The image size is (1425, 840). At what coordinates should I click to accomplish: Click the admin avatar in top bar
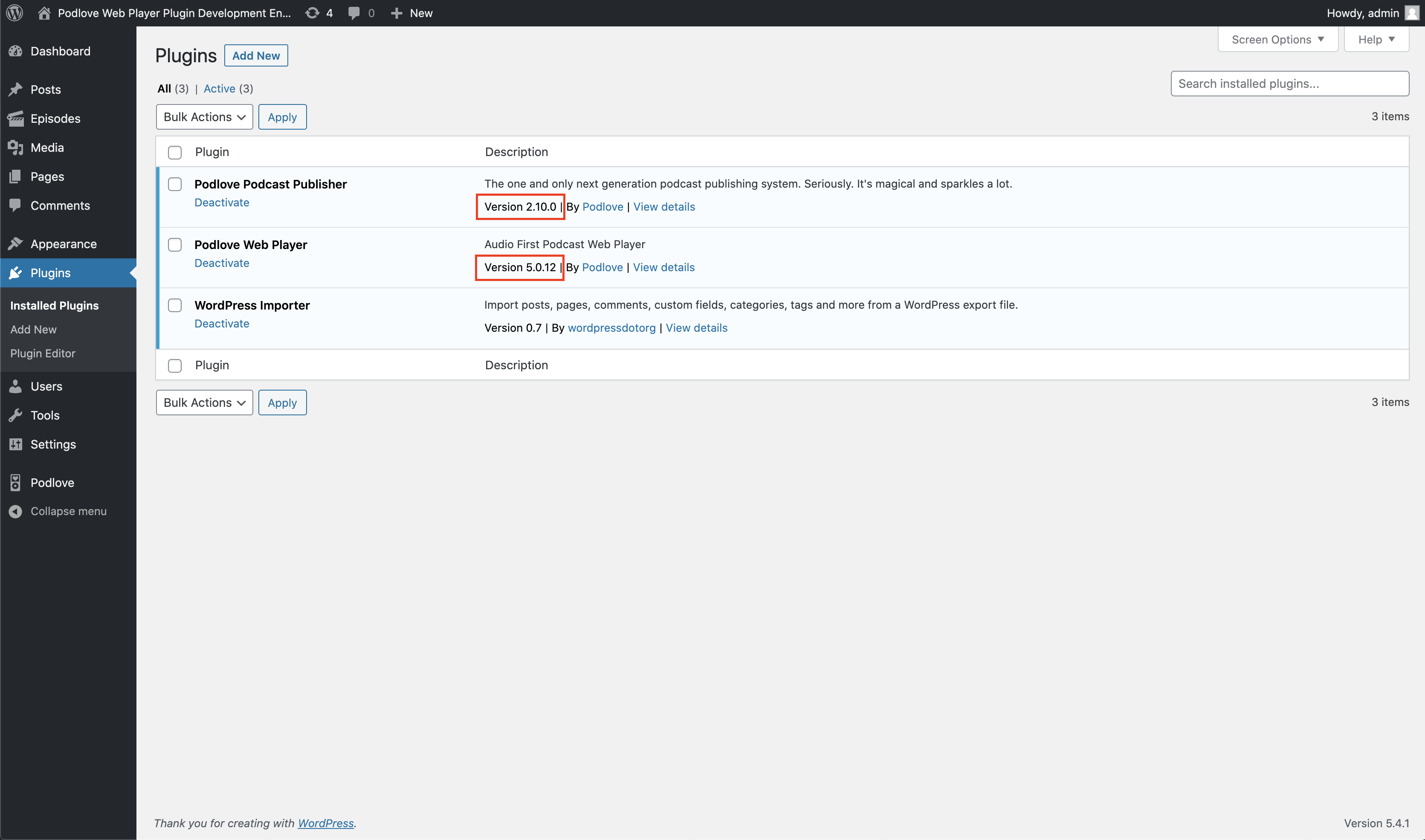[1412, 13]
